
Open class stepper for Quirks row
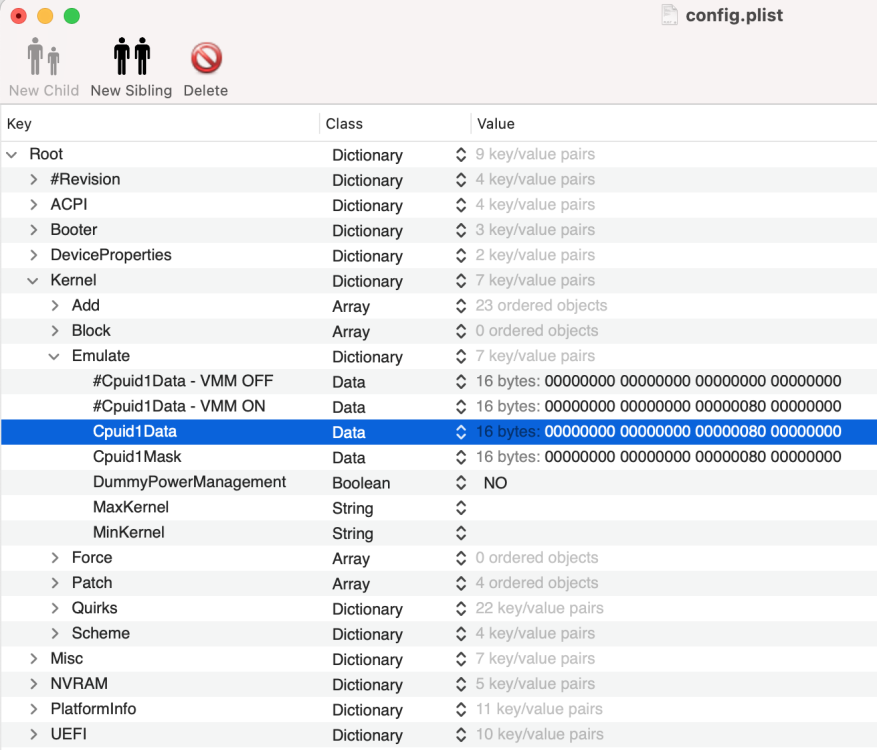(461, 609)
